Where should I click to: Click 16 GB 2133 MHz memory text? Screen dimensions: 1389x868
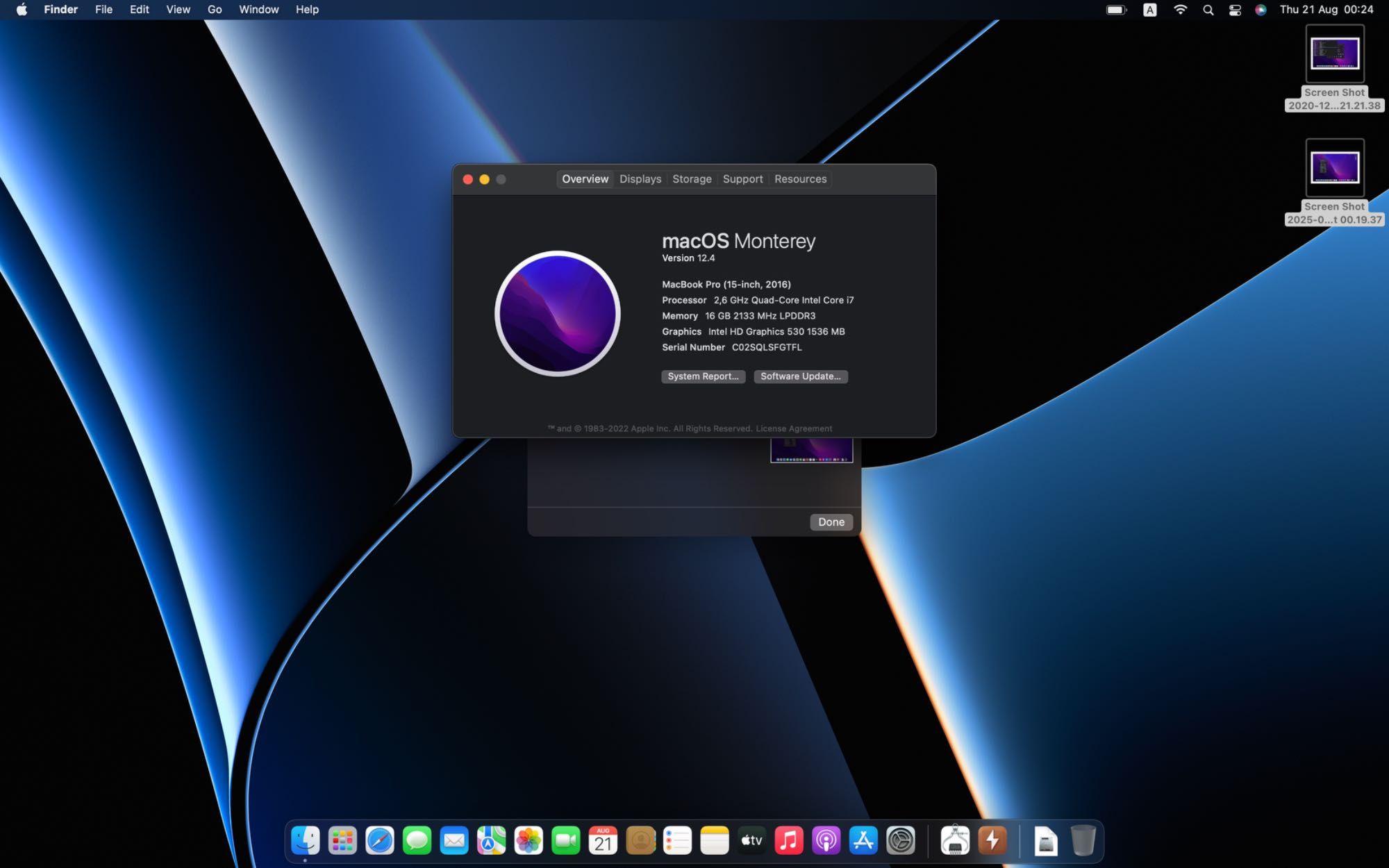coord(760,316)
